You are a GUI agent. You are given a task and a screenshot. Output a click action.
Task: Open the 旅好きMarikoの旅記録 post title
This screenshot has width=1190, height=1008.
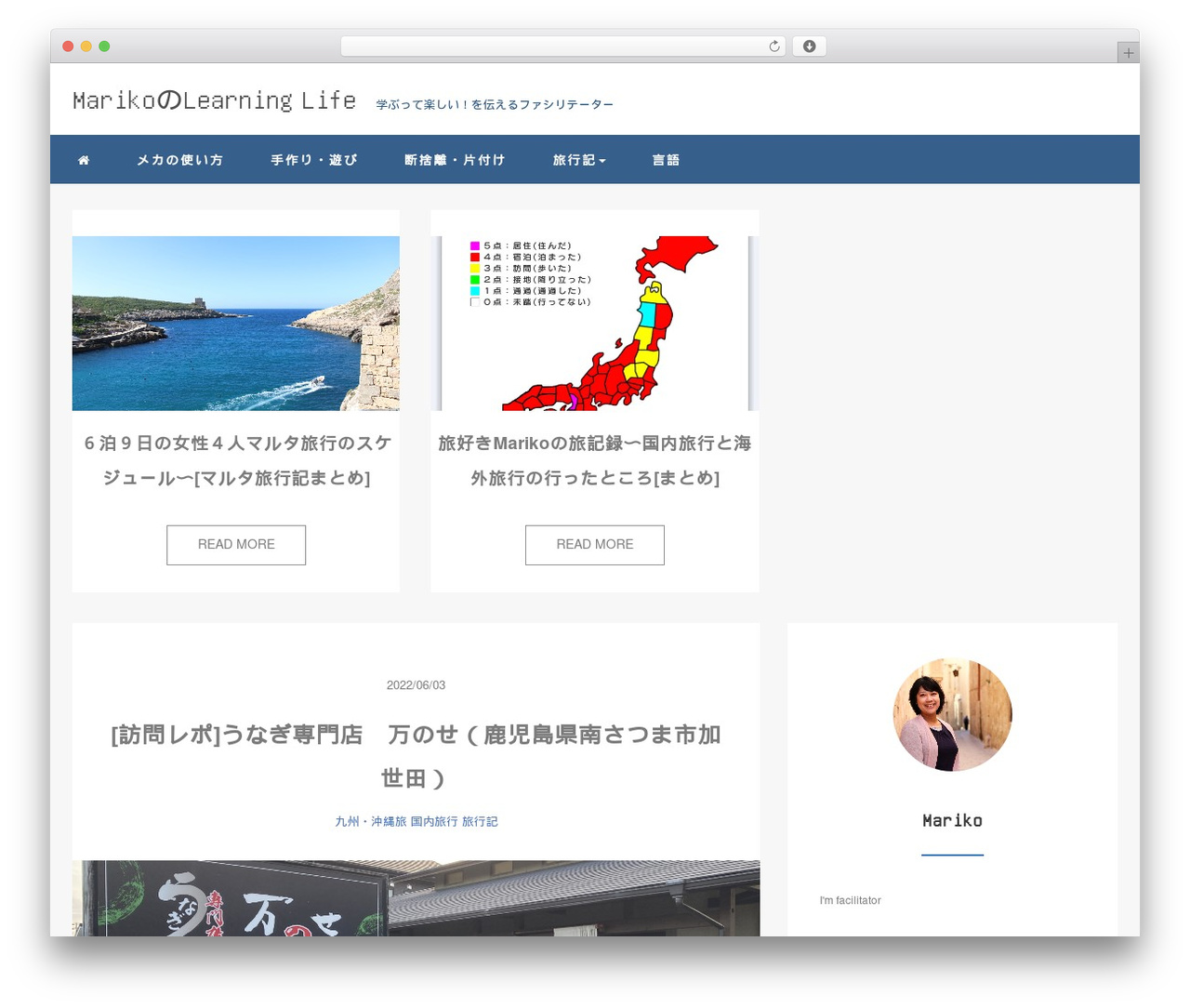tap(595, 460)
